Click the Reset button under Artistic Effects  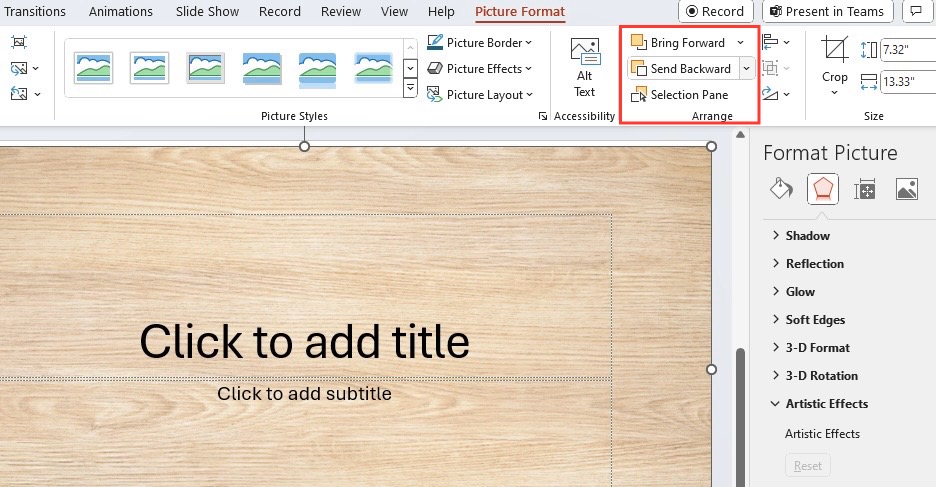(x=808, y=466)
